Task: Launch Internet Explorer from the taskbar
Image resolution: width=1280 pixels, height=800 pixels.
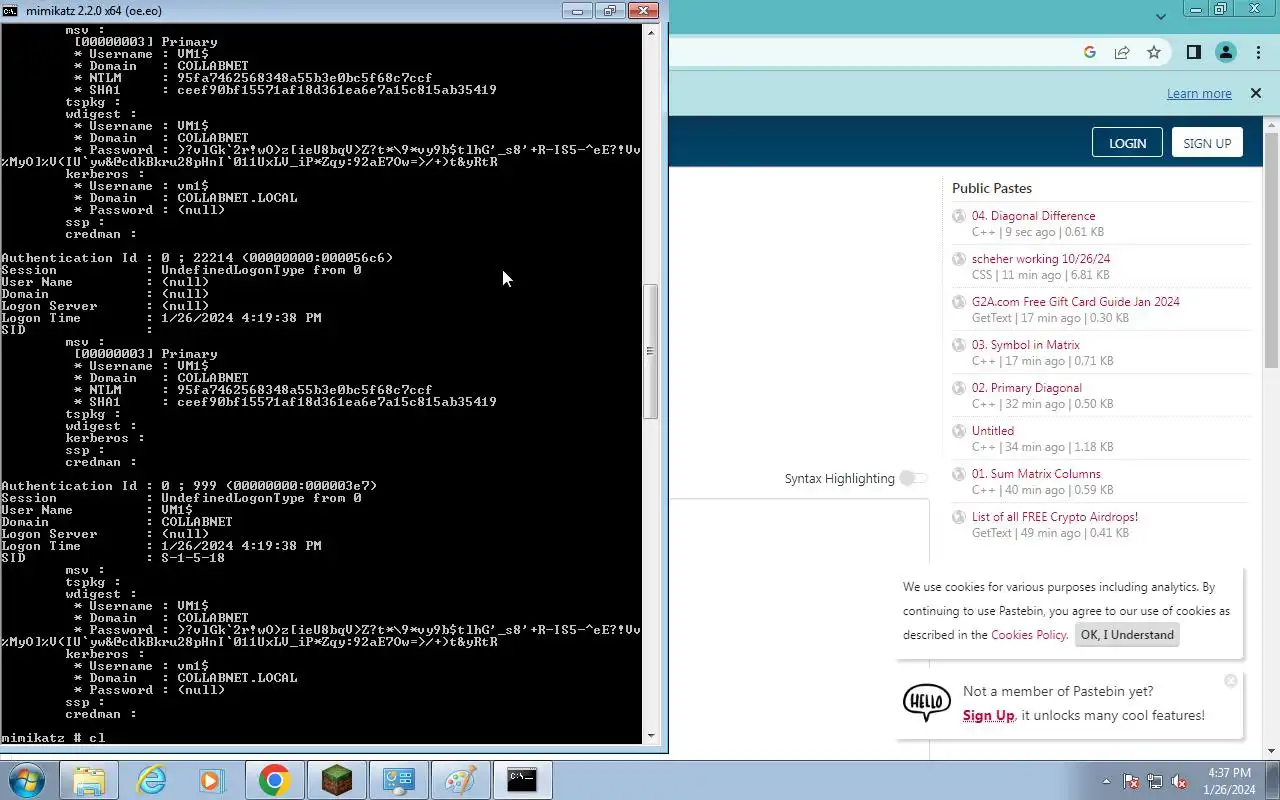Action: coord(151,780)
